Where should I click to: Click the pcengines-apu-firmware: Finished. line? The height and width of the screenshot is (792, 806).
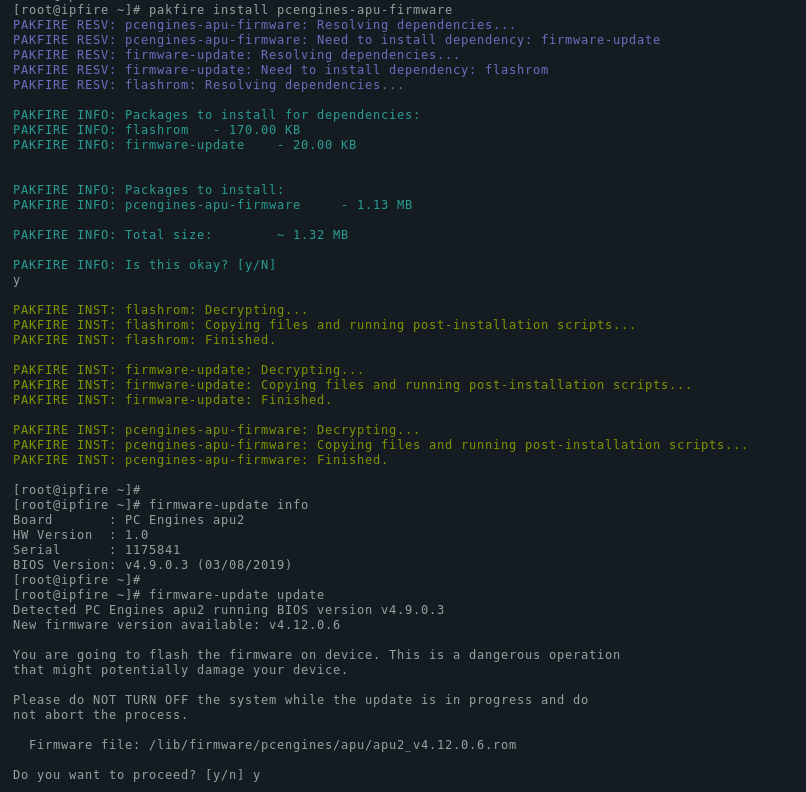coord(200,460)
